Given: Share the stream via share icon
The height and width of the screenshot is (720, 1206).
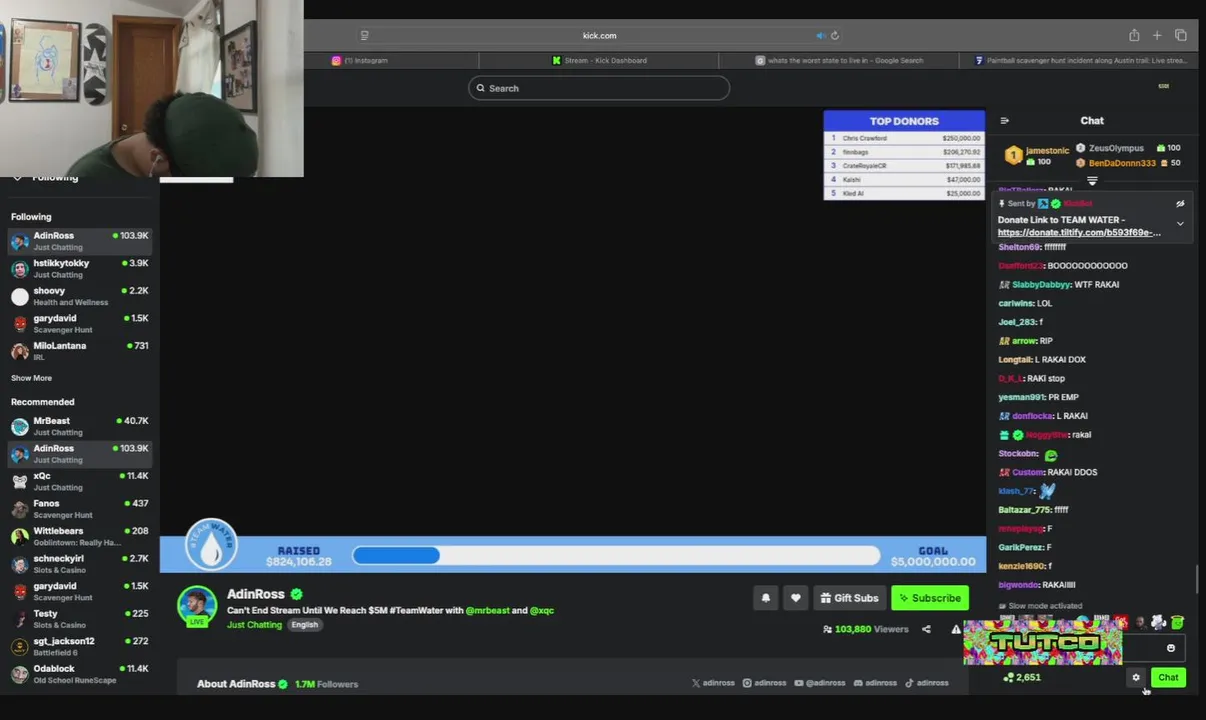Looking at the screenshot, I should tap(926, 629).
